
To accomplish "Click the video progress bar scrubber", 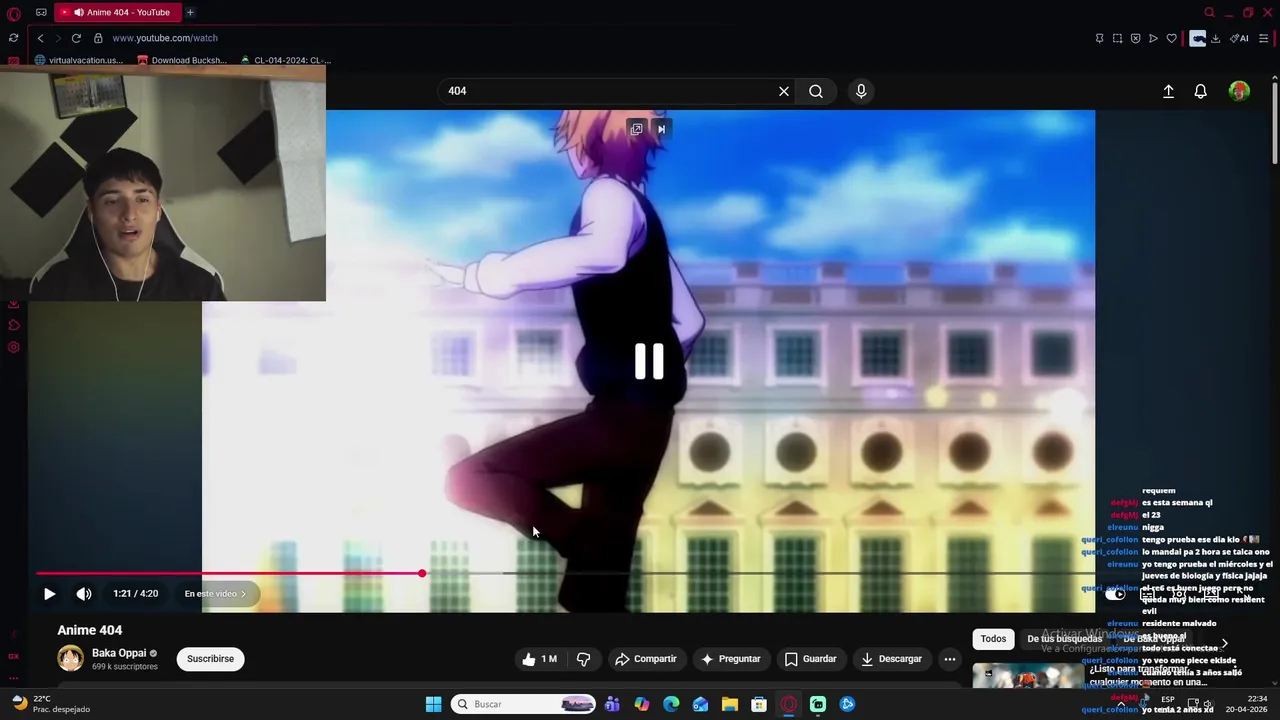I will click(422, 573).
